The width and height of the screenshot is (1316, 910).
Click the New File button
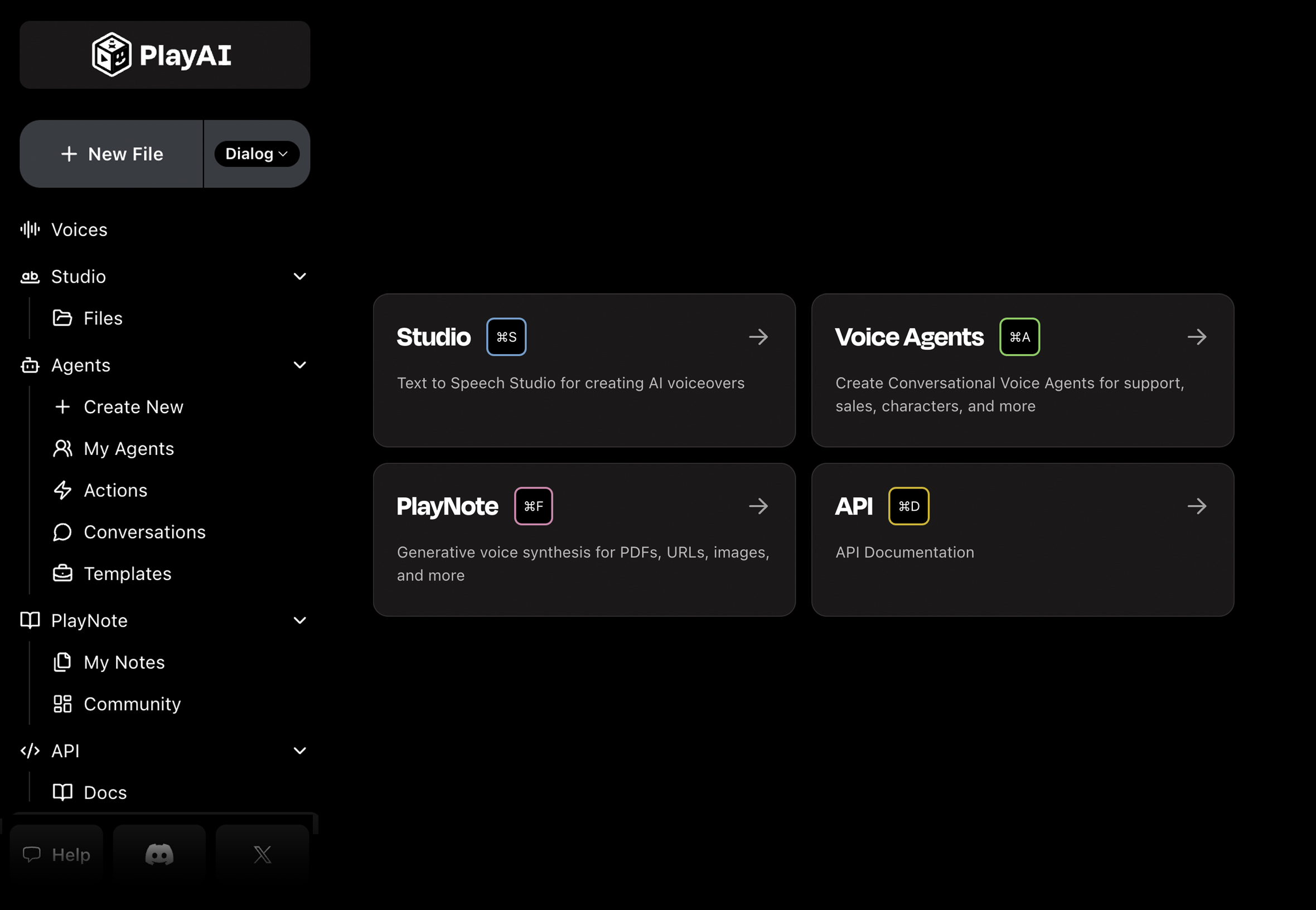click(112, 153)
